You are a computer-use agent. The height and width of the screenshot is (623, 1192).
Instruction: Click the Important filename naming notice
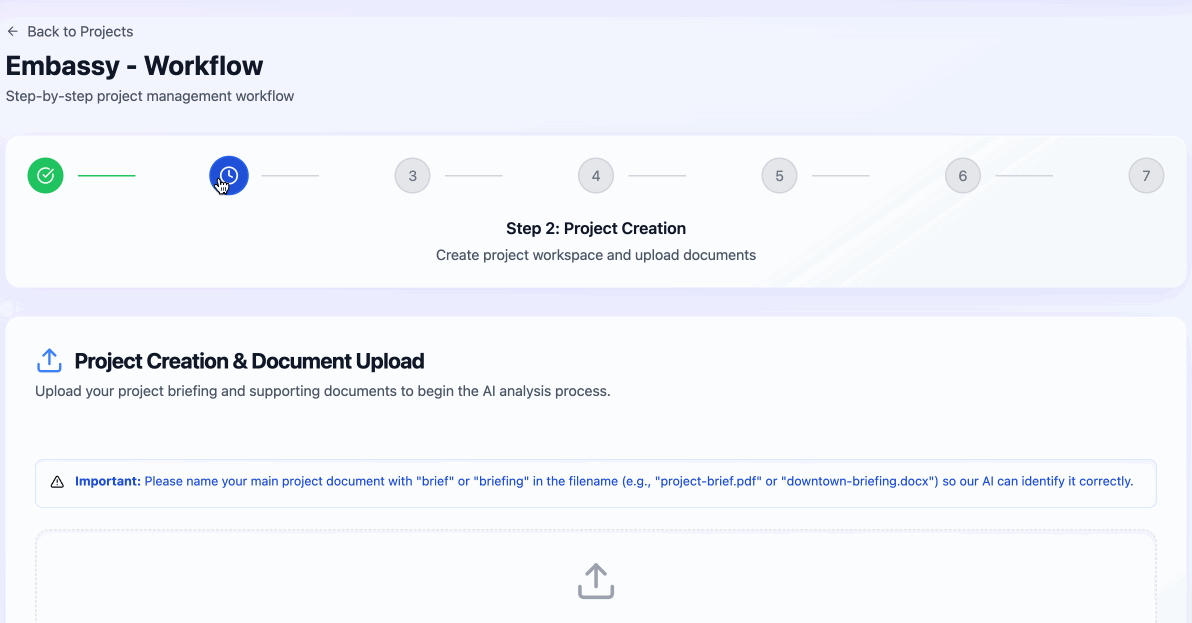(596, 482)
